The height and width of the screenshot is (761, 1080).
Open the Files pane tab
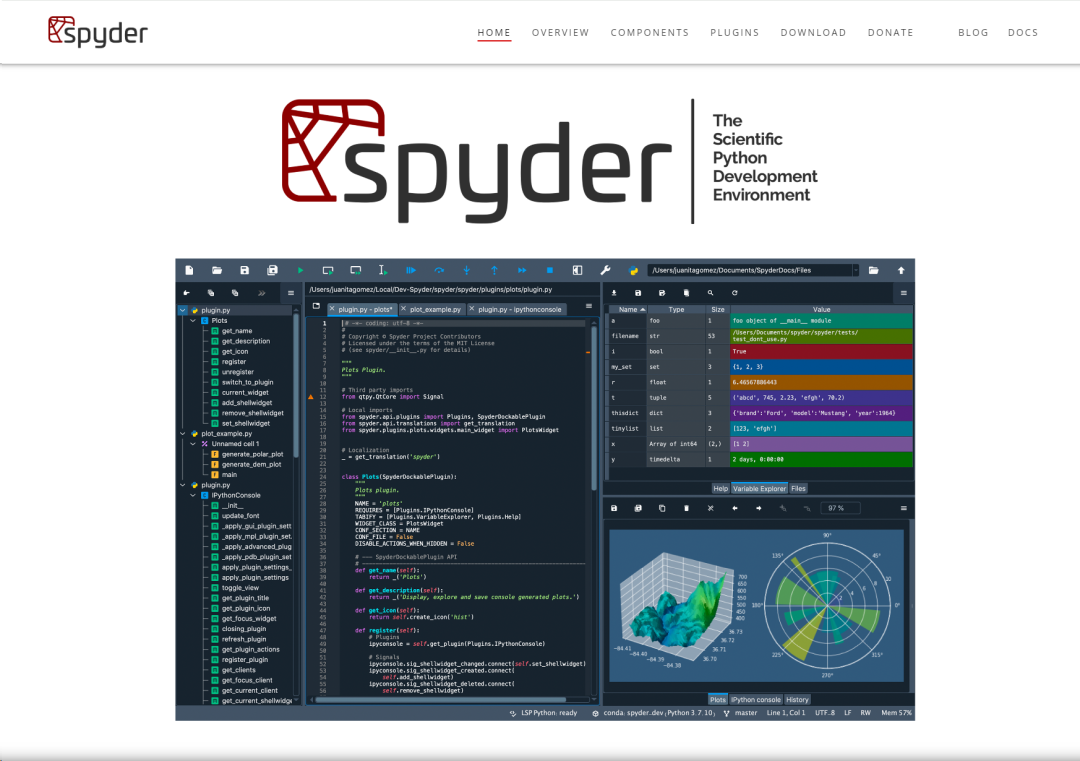(798, 488)
